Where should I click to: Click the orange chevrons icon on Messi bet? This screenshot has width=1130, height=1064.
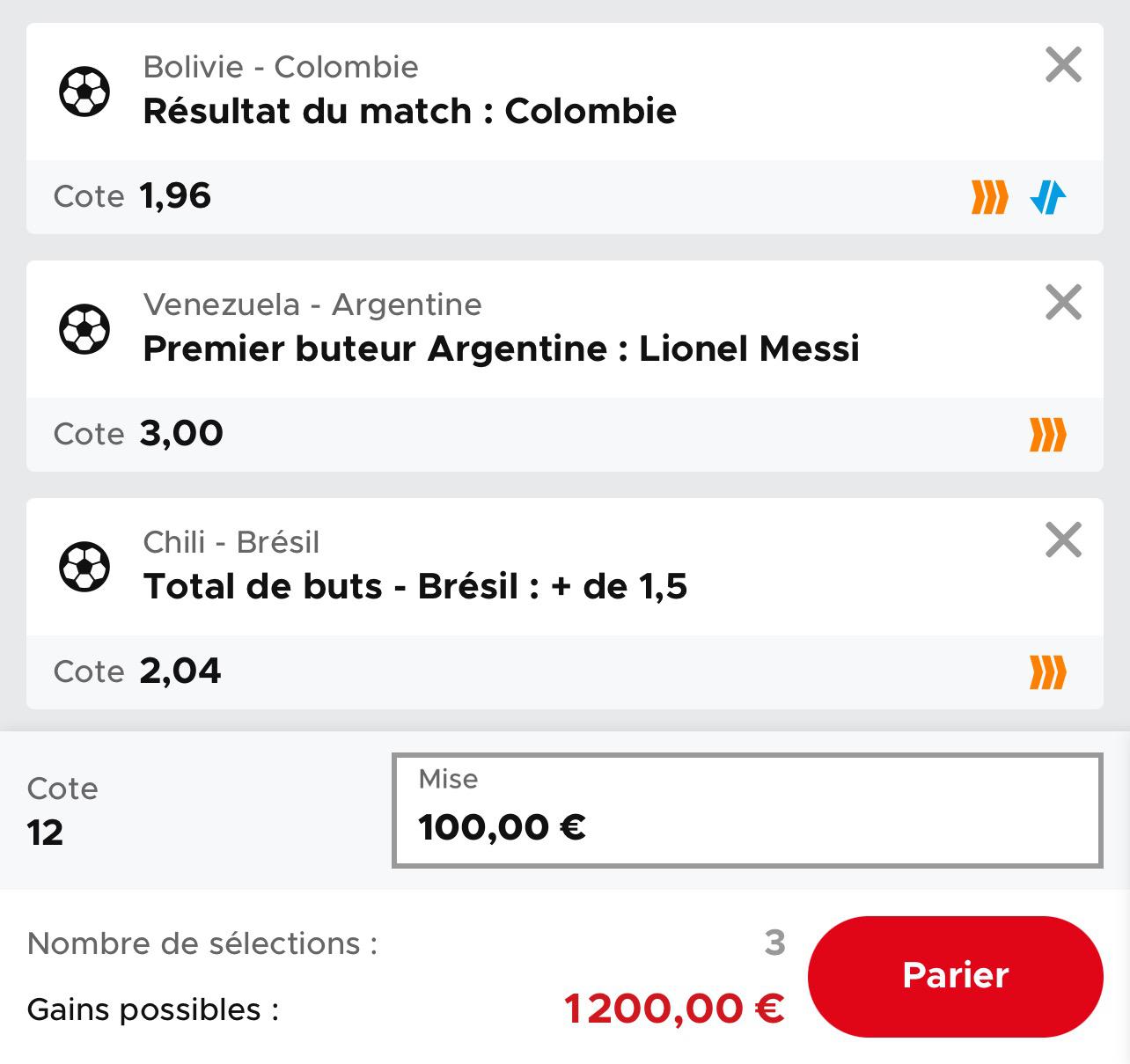pos(1047,434)
